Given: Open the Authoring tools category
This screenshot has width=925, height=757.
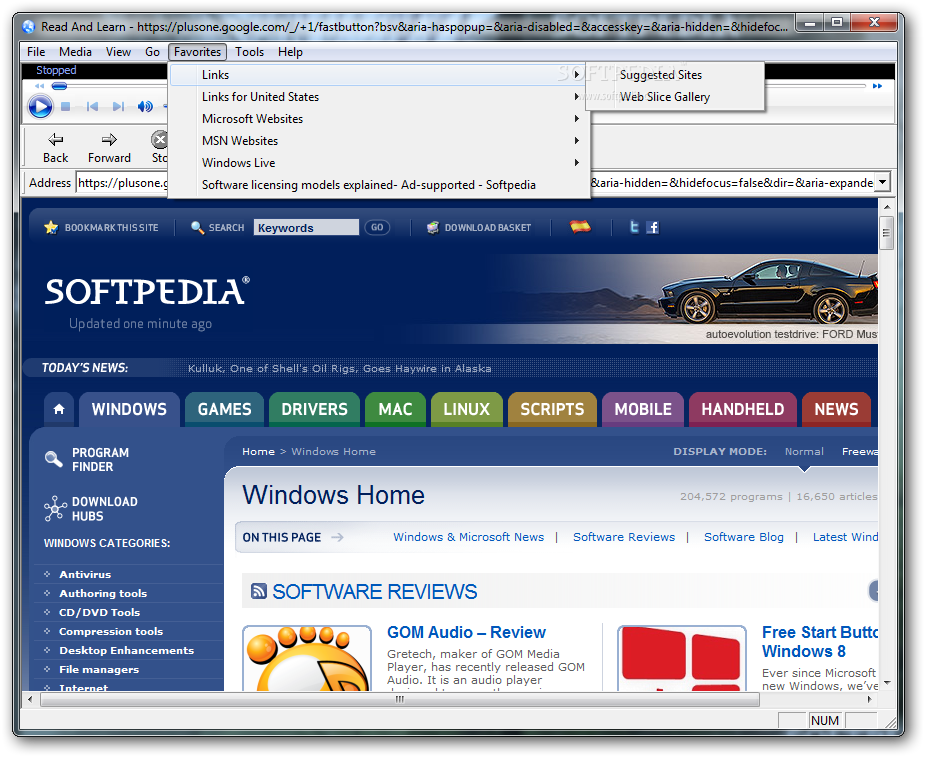Looking at the screenshot, I should click(103, 593).
